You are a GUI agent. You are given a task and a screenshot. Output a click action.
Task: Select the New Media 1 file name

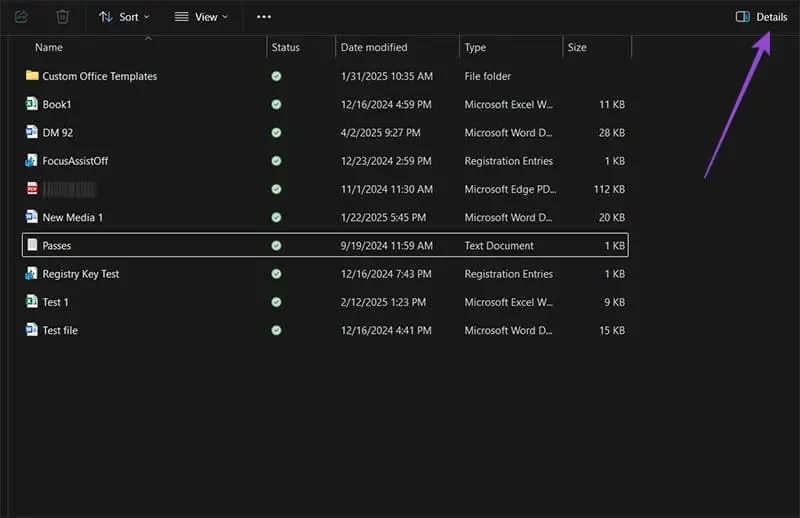(x=72, y=217)
